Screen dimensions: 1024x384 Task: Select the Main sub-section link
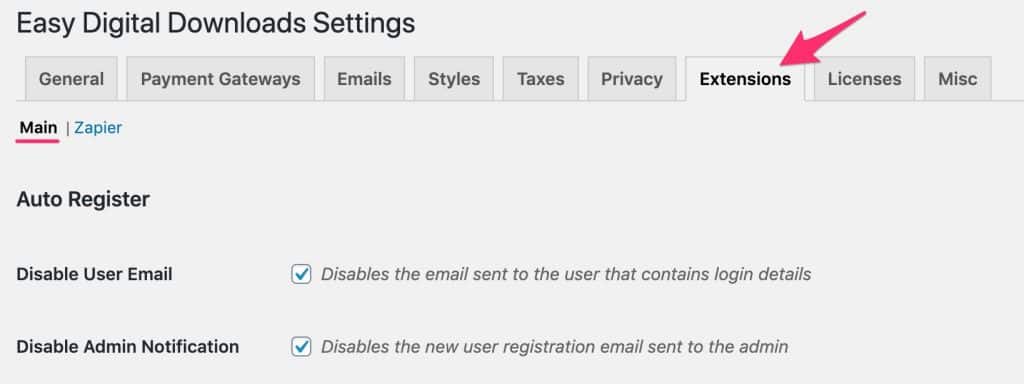tap(39, 128)
